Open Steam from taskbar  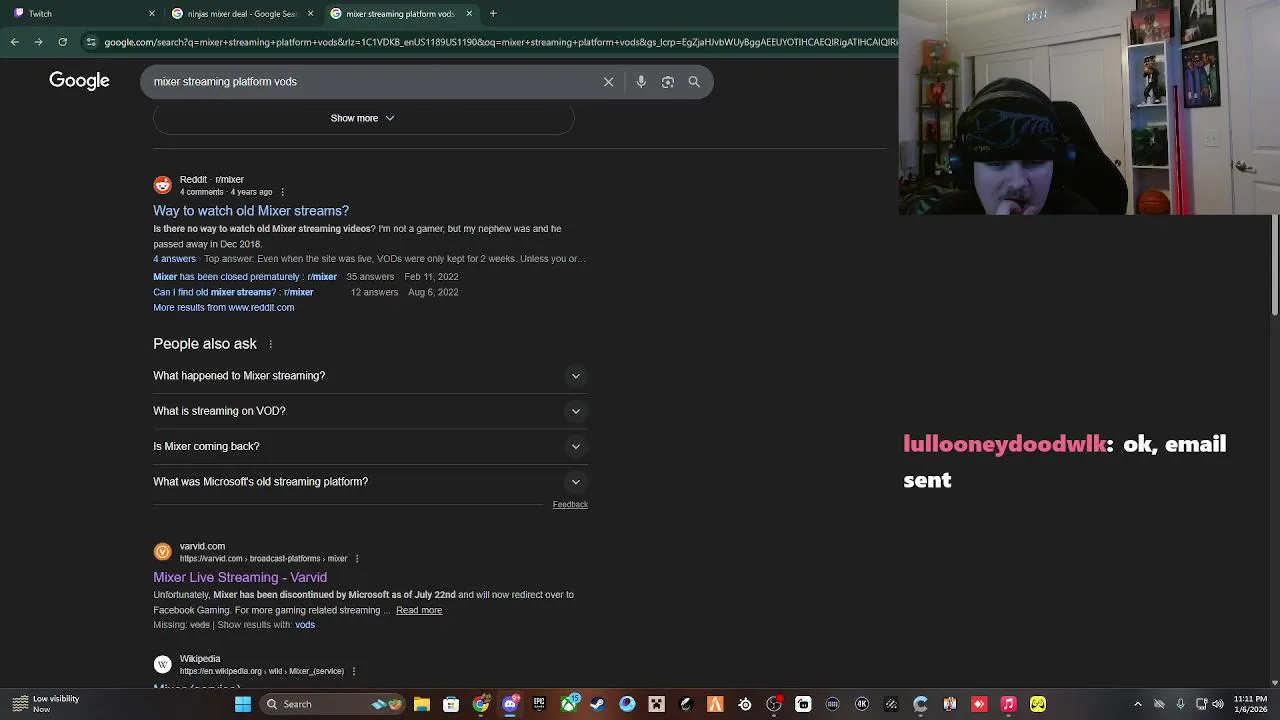click(598, 704)
